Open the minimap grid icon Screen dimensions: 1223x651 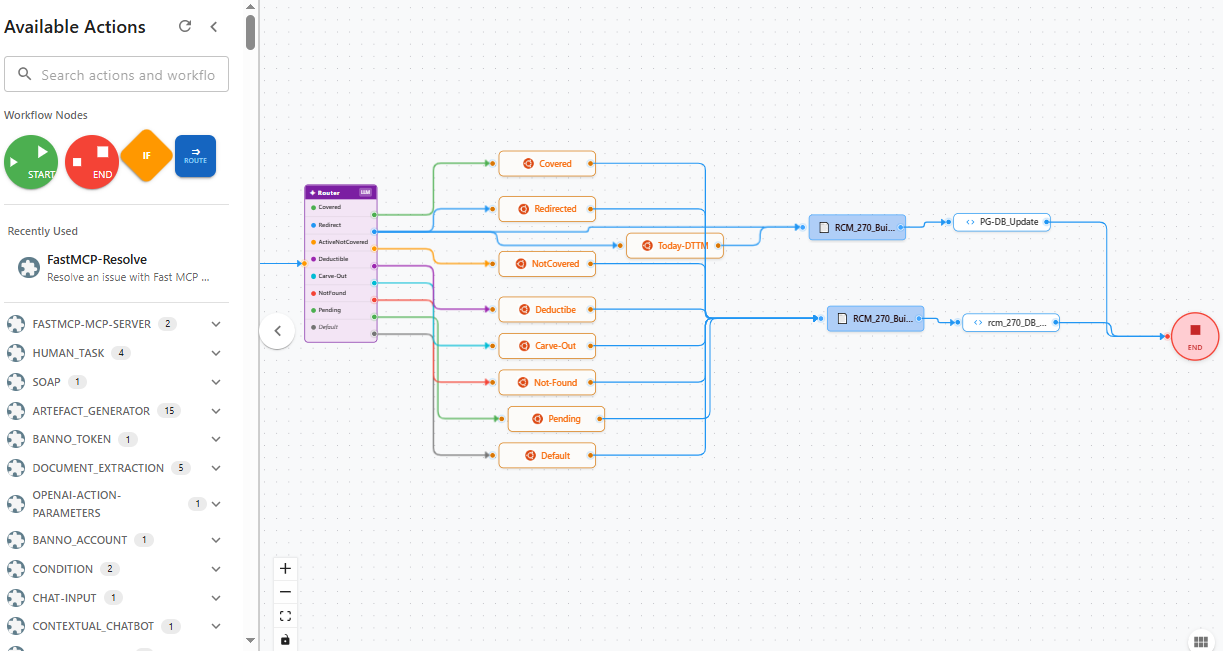point(1201,642)
